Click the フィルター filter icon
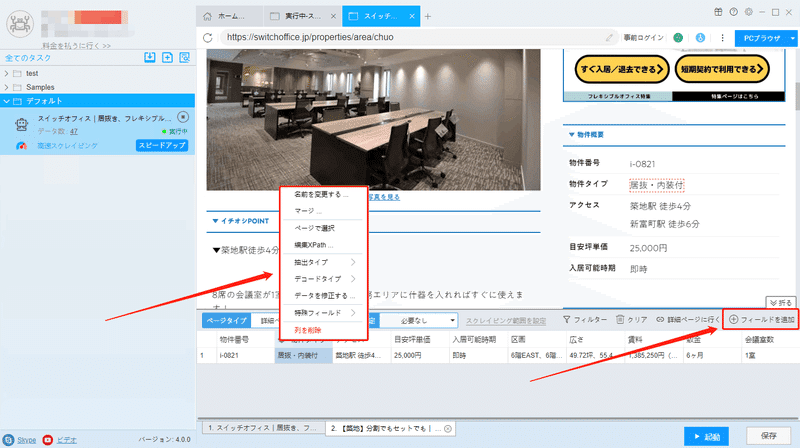This screenshot has height=448, width=800. click(x=566, y=319)
